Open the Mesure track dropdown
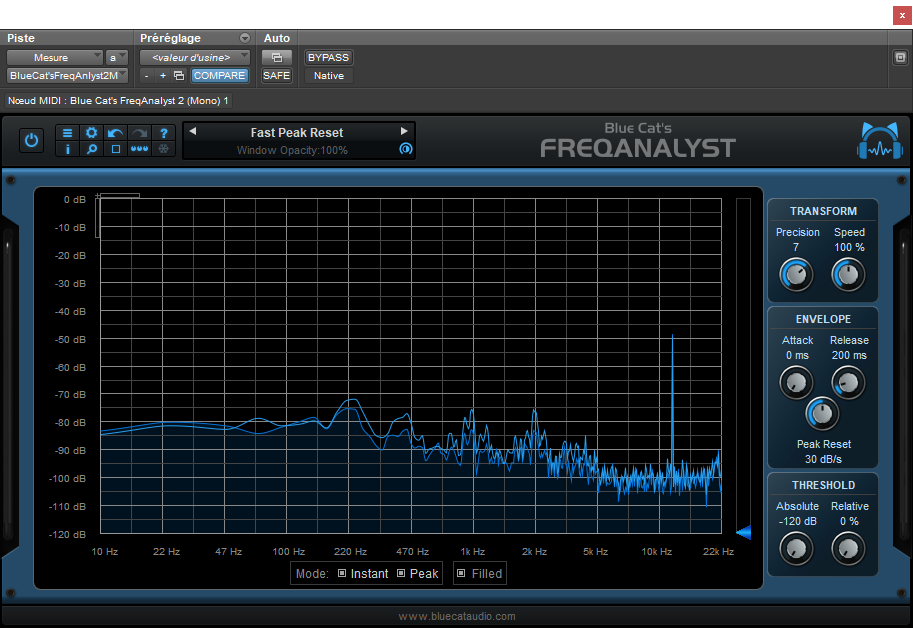 point(54,57)
